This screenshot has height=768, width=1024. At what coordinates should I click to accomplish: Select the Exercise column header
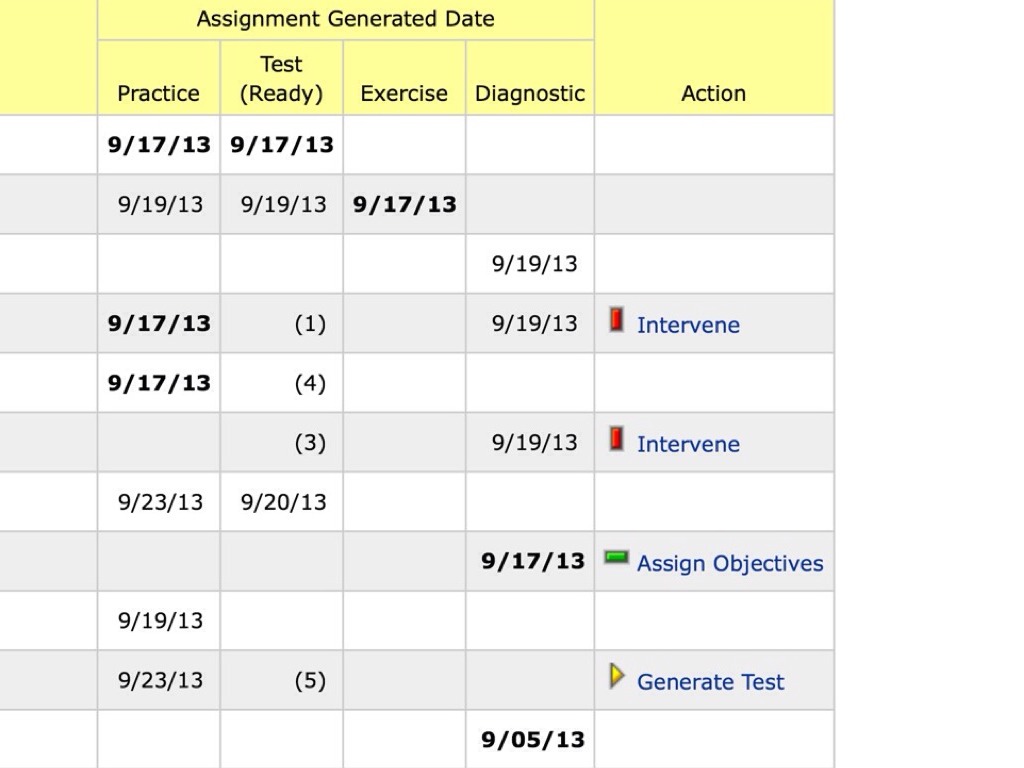[x=404, y=93]
